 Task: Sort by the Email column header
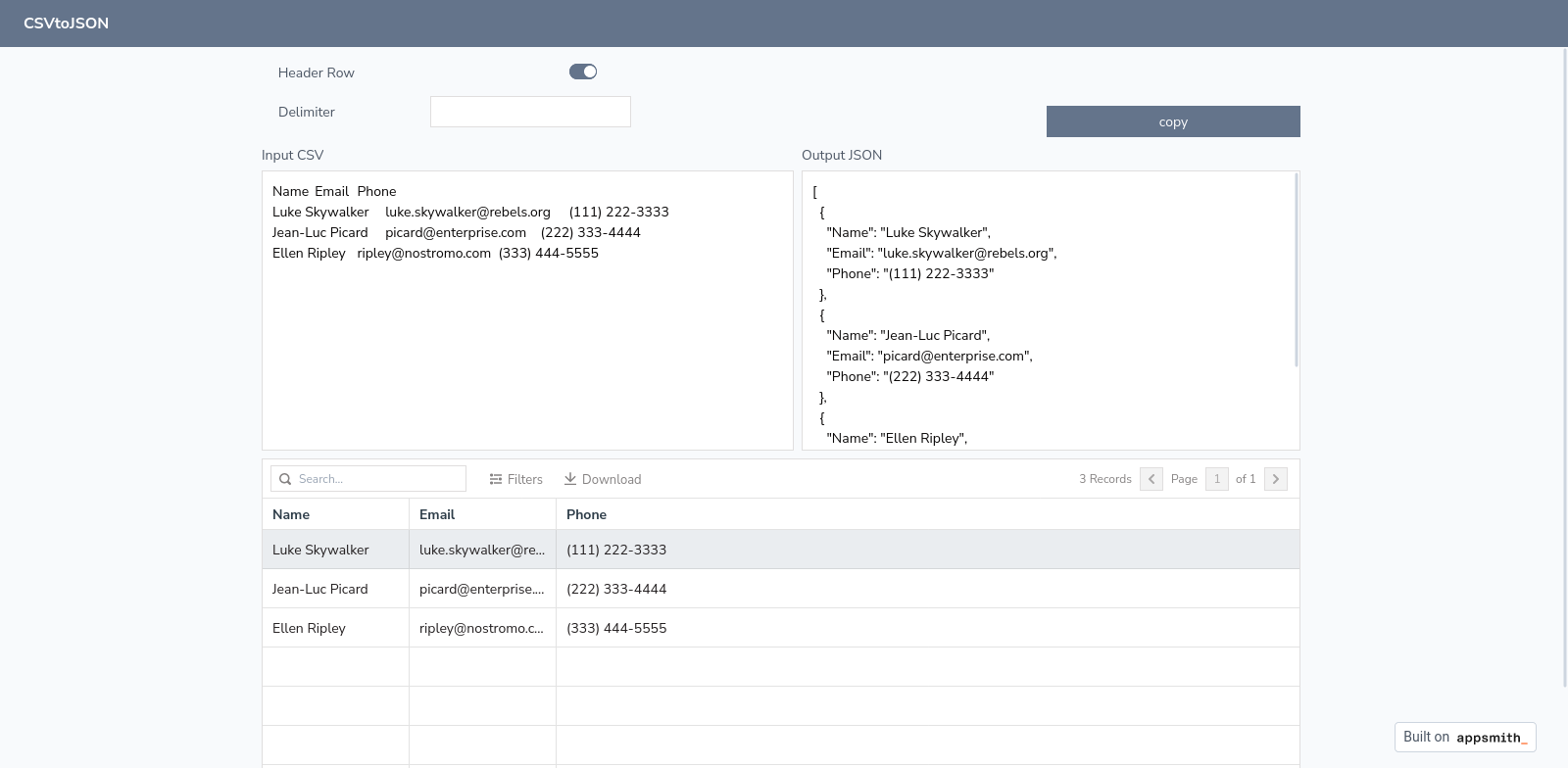click(437, 514)
